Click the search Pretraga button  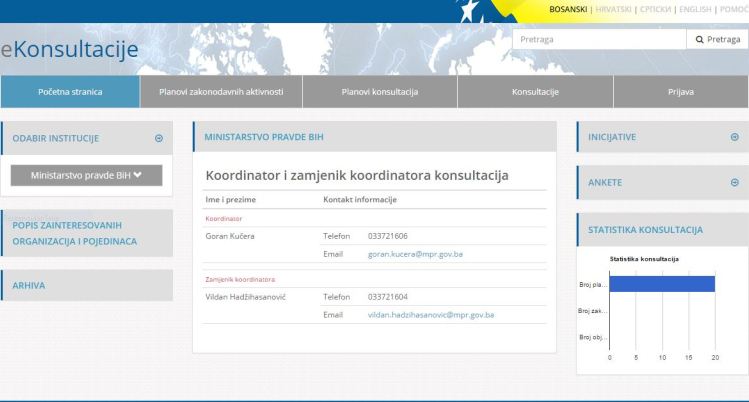pyautogui.click(x=717, y=39)
